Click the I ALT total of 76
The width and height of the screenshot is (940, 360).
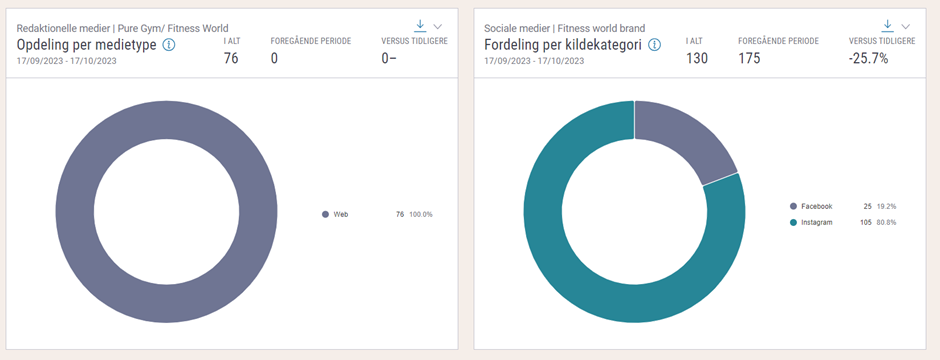231,59
